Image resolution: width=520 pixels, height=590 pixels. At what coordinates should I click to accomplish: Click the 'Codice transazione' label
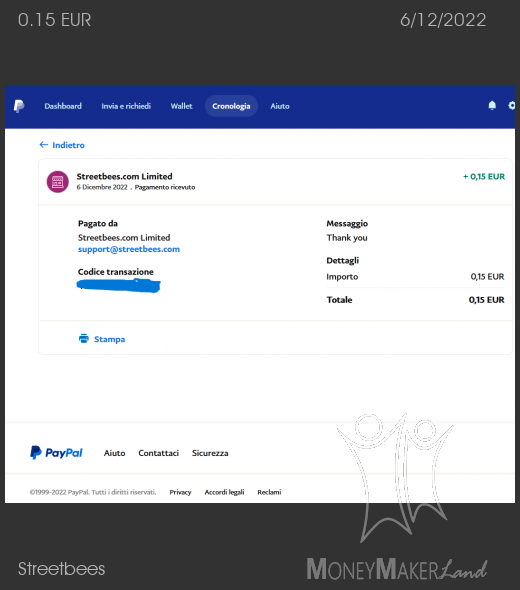pos(116,272)
